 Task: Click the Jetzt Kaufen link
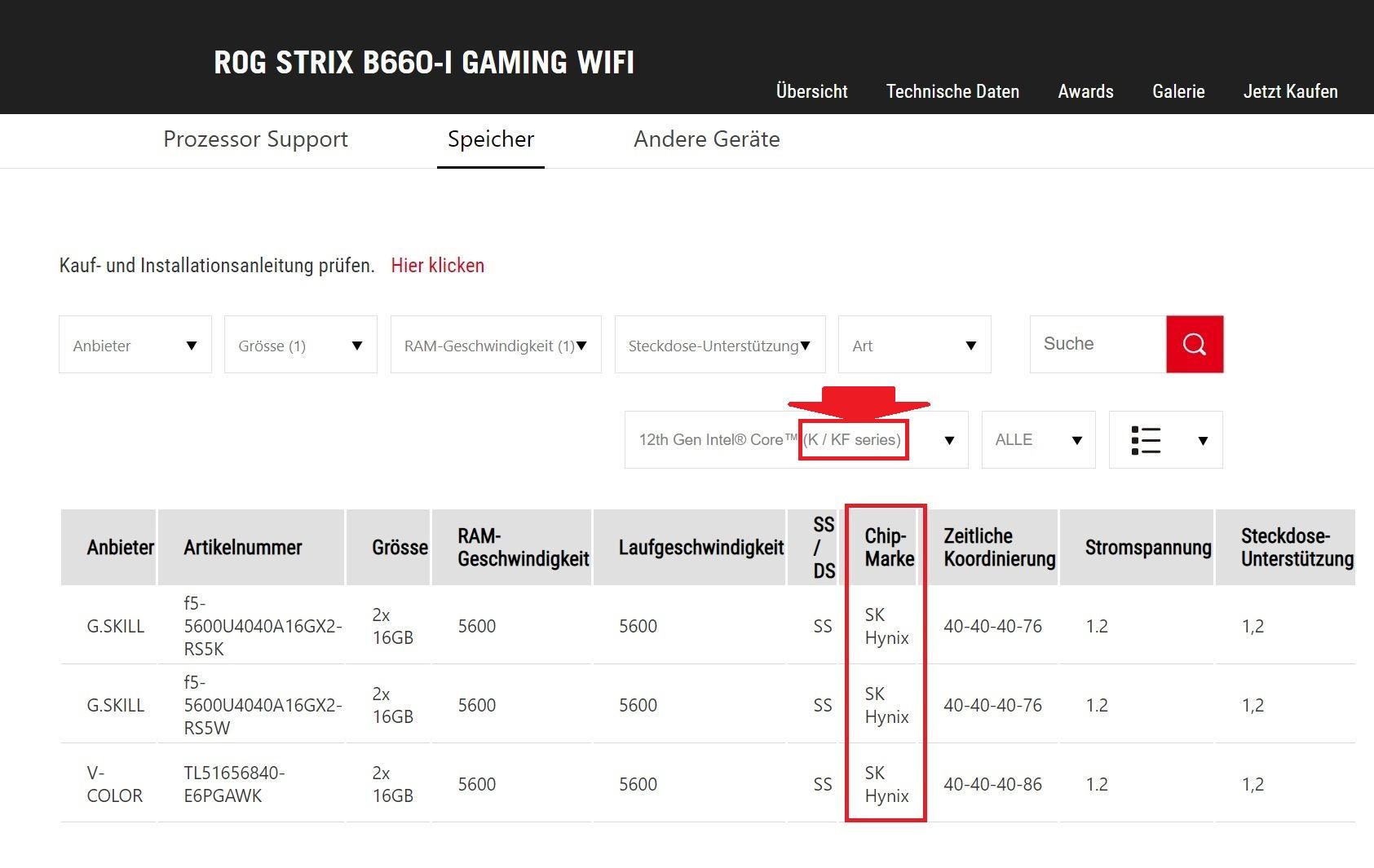[1290, 91]
